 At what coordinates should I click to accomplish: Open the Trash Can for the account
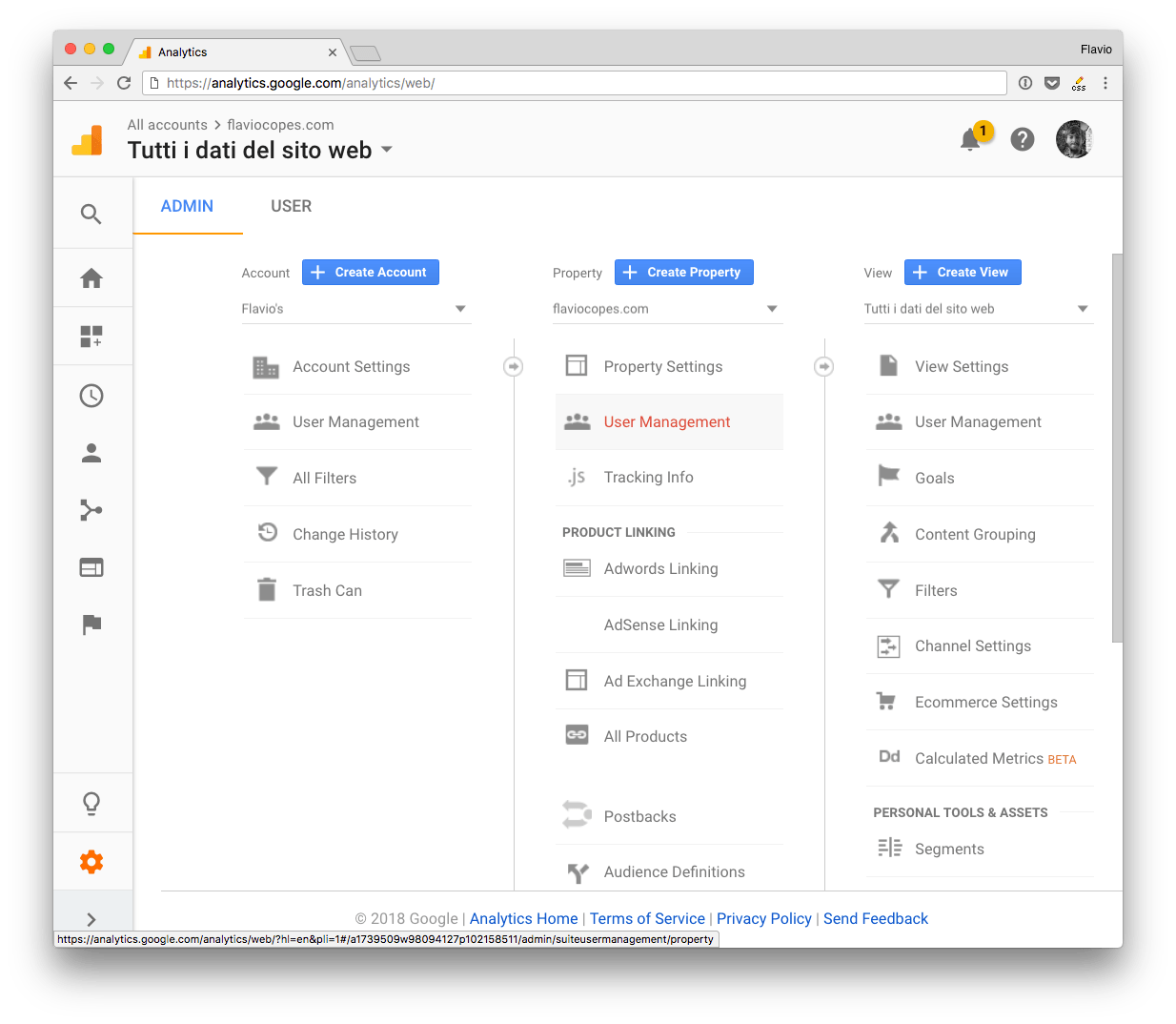coord(327,590)
